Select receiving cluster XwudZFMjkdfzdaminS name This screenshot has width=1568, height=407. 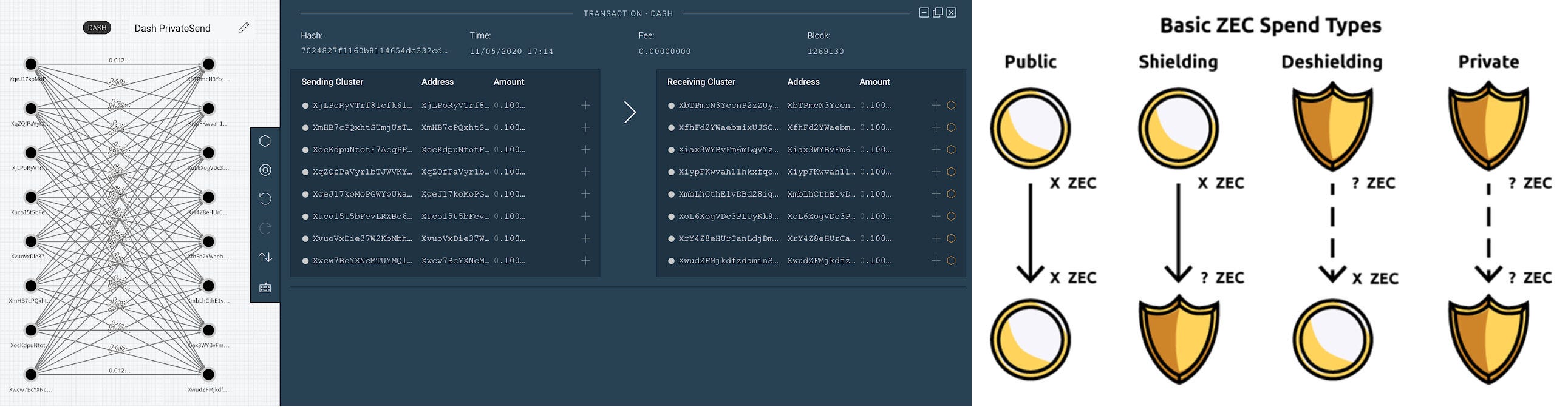click(729, 260)
